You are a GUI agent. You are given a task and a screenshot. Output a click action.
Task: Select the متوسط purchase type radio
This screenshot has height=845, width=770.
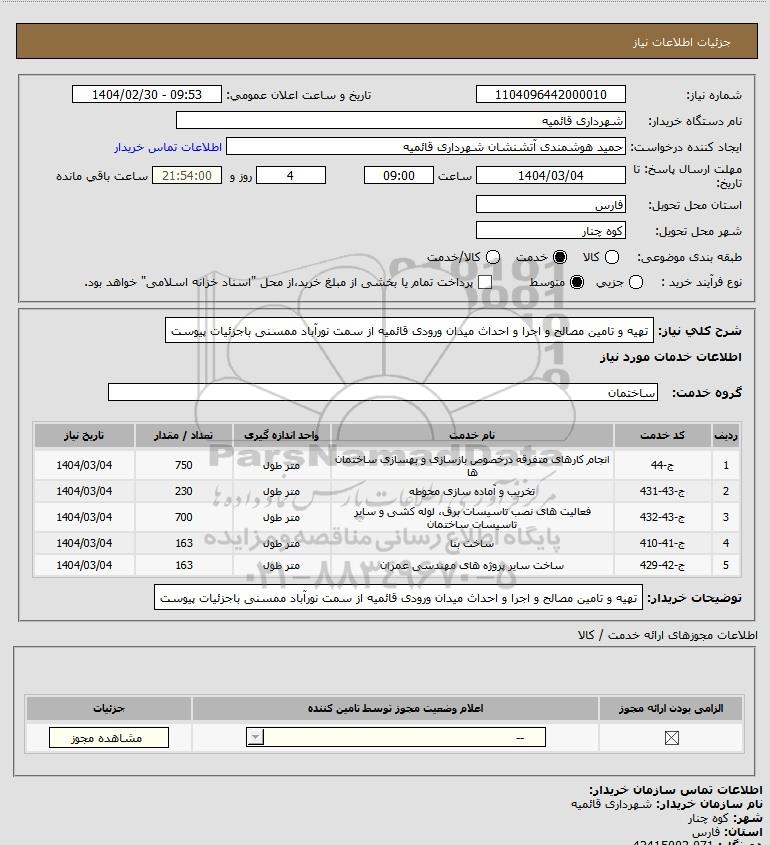pyautogui.click(x=577, y=282)
